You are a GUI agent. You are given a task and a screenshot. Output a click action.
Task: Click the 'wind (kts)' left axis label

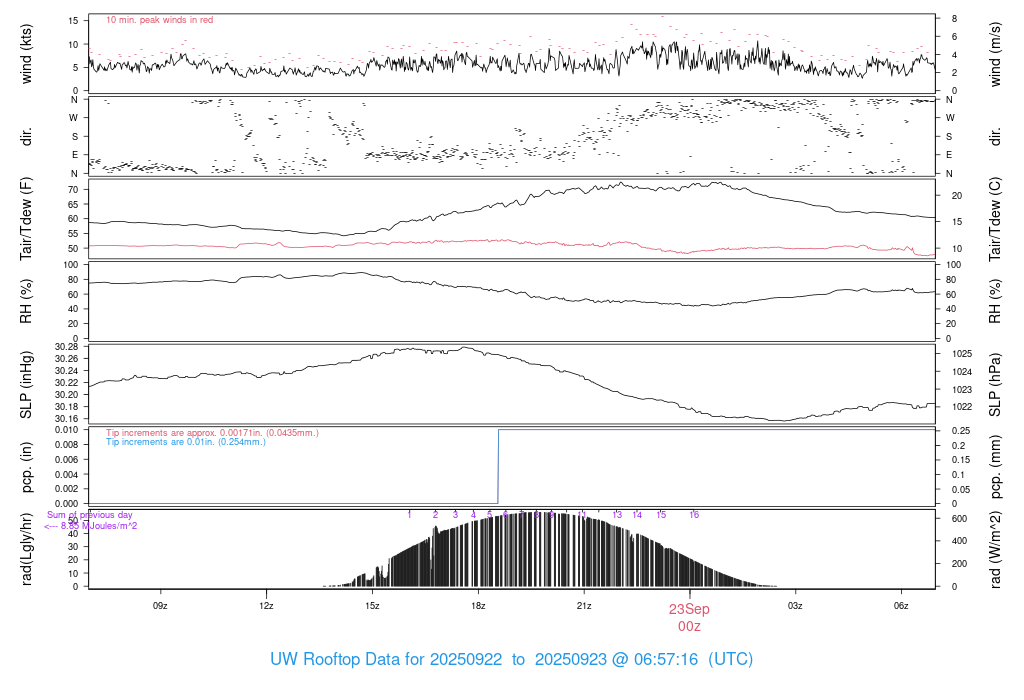coord(26,54)
